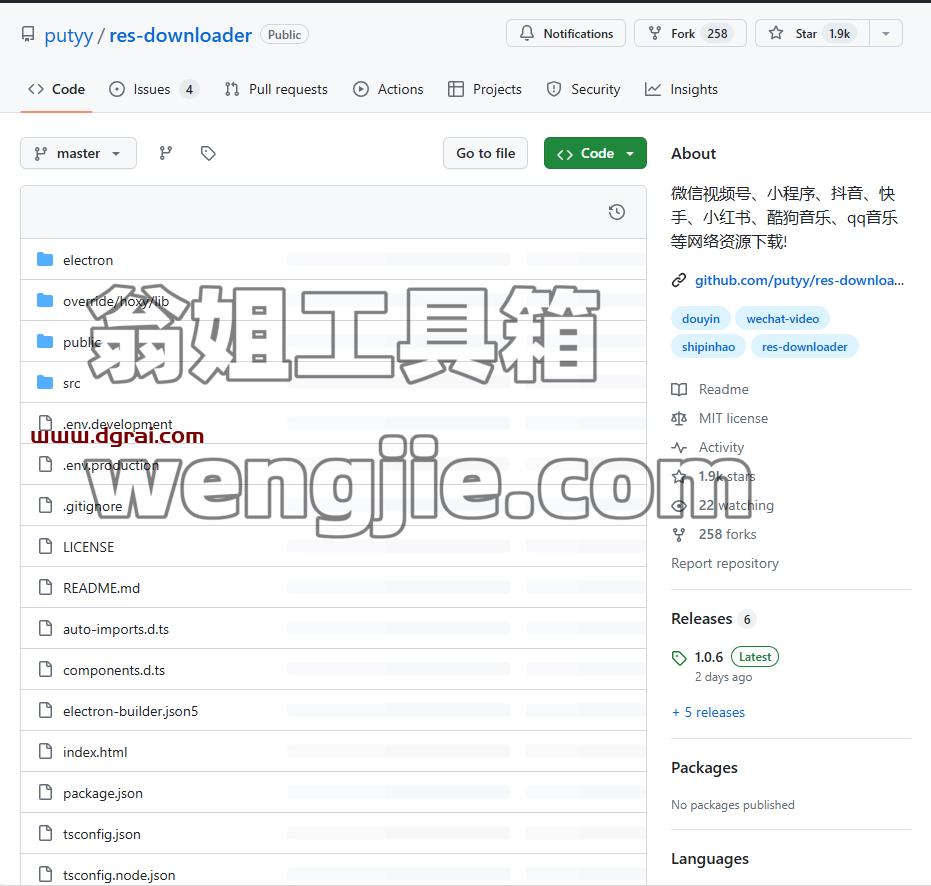
Task: Select the shipinhao topic tag
Action: coord(708,347)
